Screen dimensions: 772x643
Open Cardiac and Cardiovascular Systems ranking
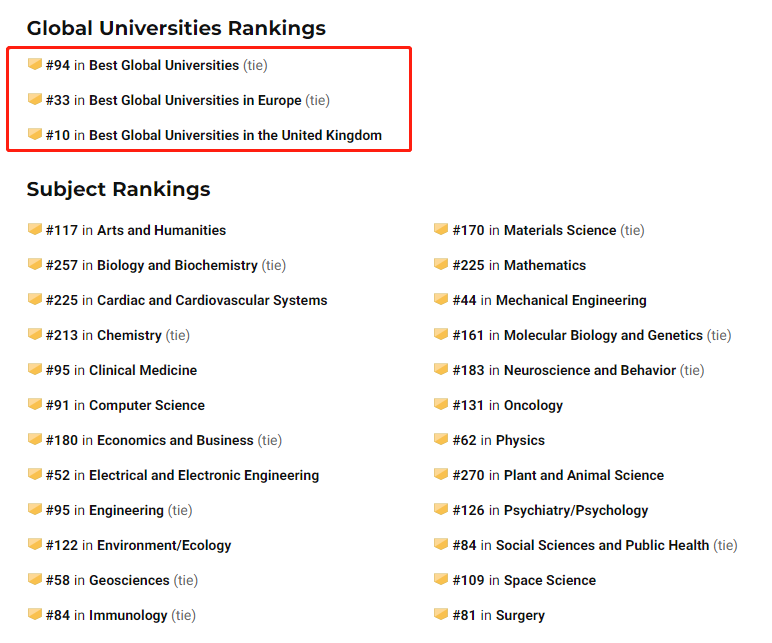[212, 300]
